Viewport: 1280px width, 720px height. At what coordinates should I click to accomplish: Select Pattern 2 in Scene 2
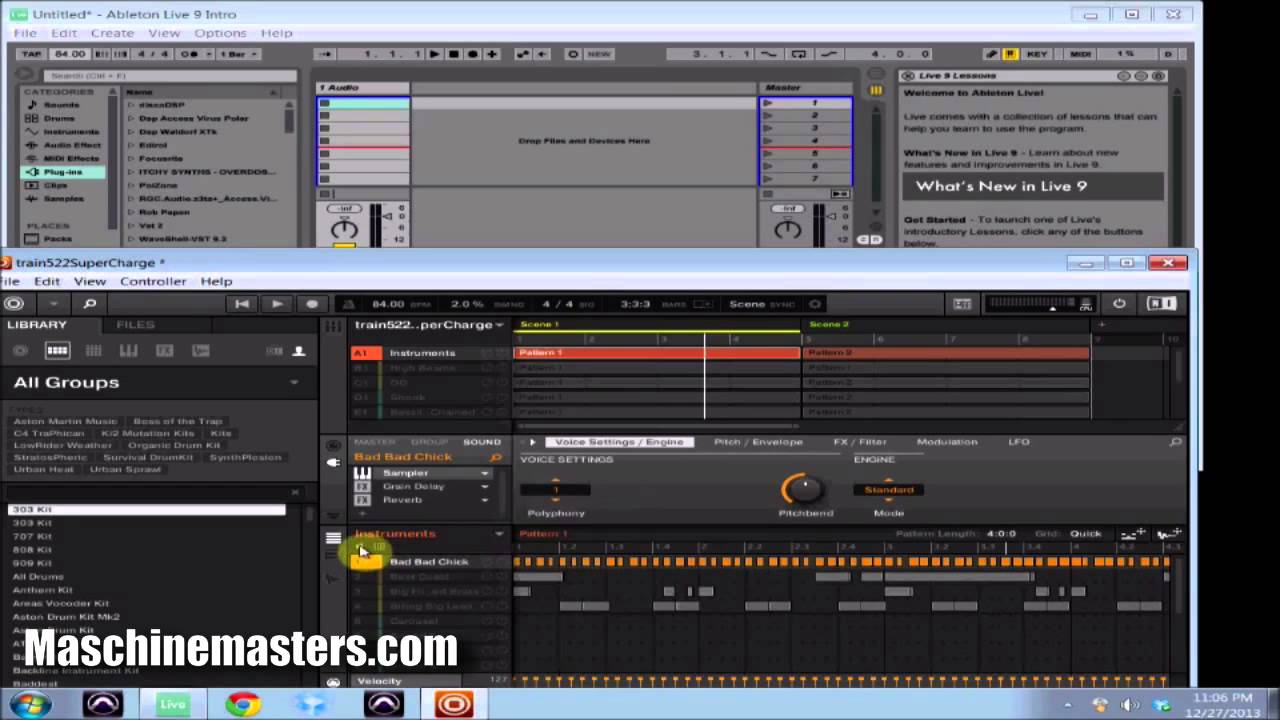click(946, 353)
